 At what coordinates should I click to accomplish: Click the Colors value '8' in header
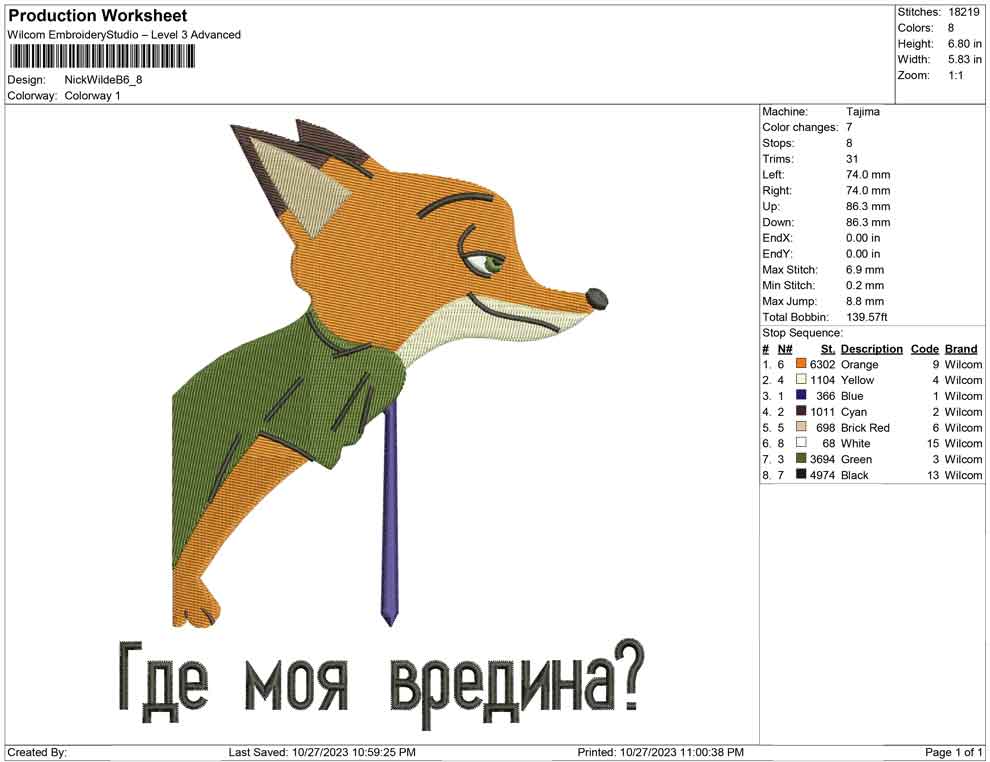click(x=951, y=28)
